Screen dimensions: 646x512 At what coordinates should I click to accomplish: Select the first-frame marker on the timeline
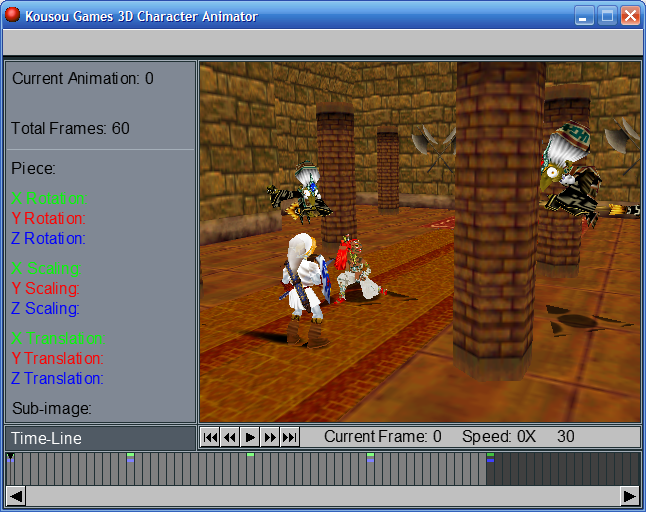pyautogui.click(x=10, y=457)
